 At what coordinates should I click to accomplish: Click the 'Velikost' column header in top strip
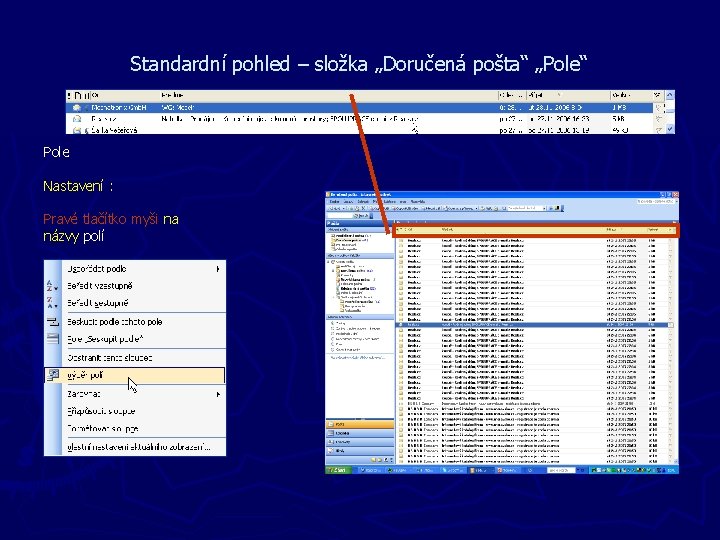tap(630, 96)
